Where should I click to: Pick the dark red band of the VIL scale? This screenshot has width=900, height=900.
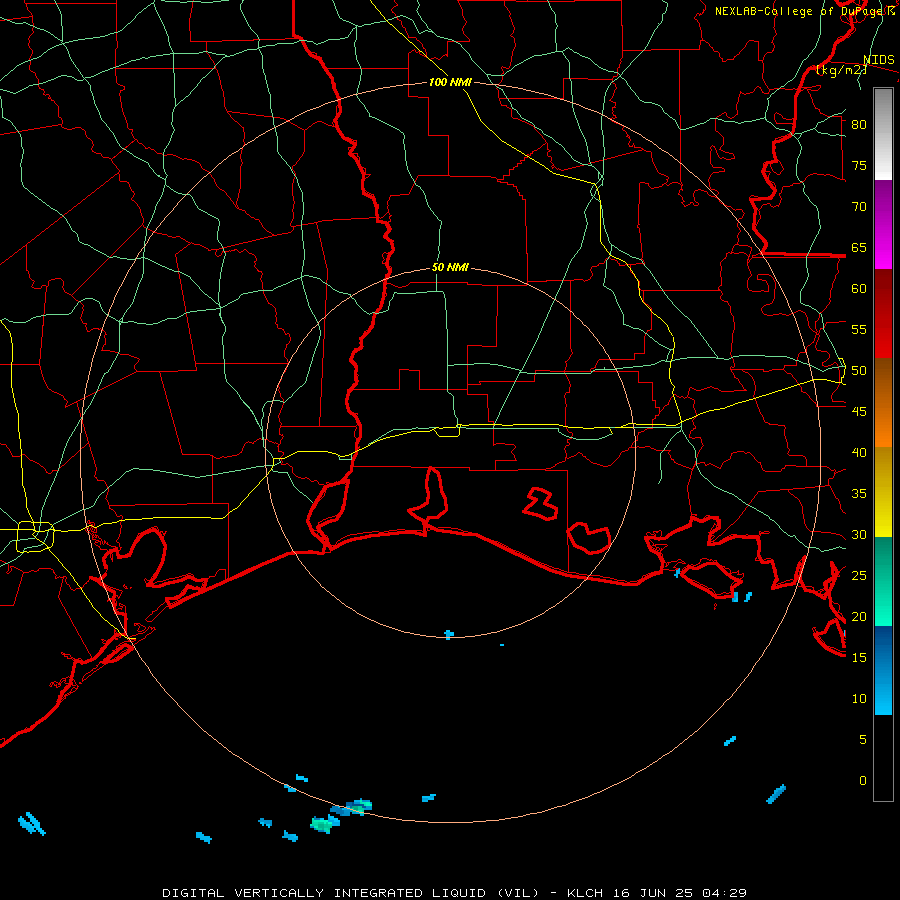tap(883, 314)
